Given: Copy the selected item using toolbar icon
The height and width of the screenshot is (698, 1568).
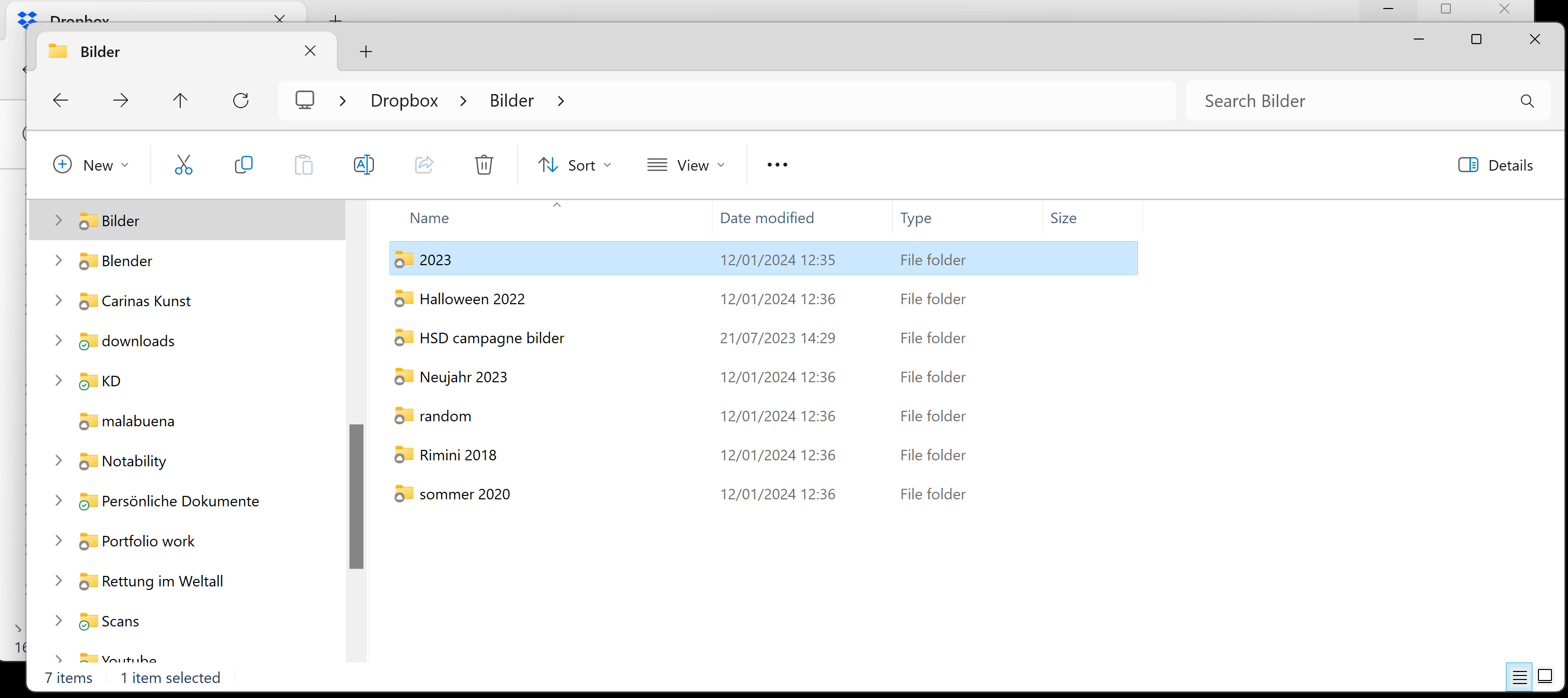Looking at the screenshot, I should click(243, 164).
